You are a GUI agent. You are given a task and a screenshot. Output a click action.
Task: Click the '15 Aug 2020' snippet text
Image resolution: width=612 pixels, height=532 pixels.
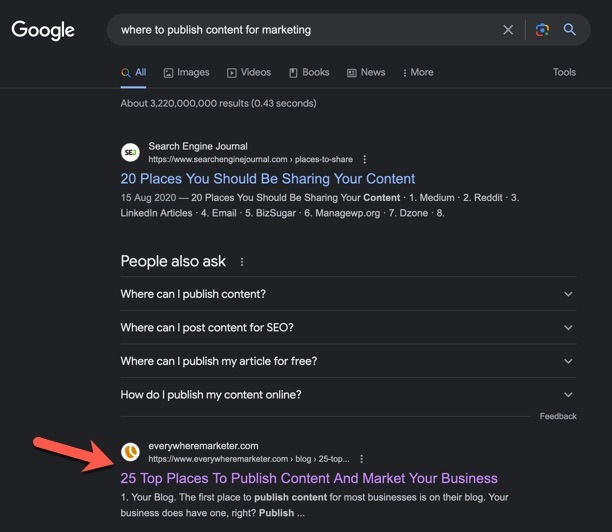coord(148,197)
